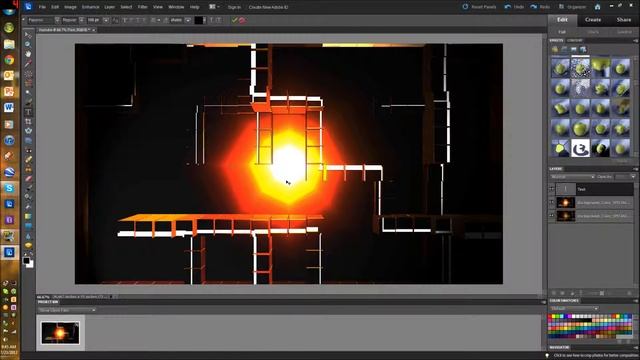Click the Sign In link
Image resolution: width=640 pixels, height=360 pixels.
234,7
